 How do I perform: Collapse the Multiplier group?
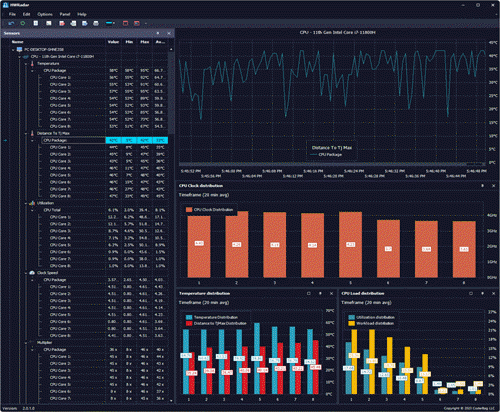(x=26, y=342)
